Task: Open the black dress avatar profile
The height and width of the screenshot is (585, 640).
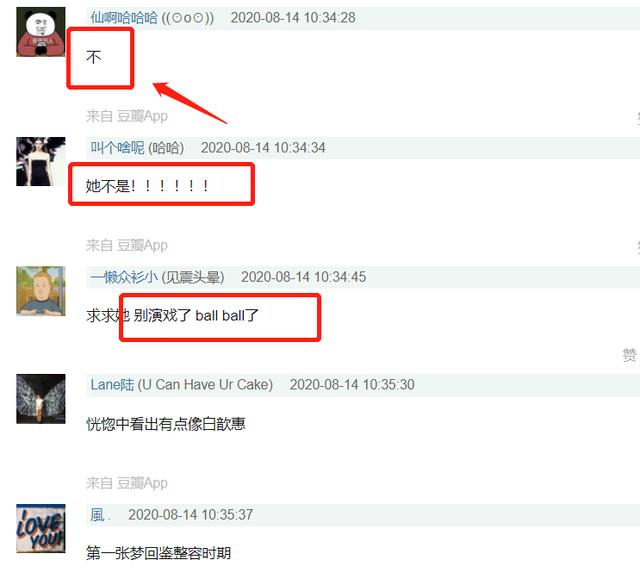Action: pyautogui.click(x=40, y=162)
